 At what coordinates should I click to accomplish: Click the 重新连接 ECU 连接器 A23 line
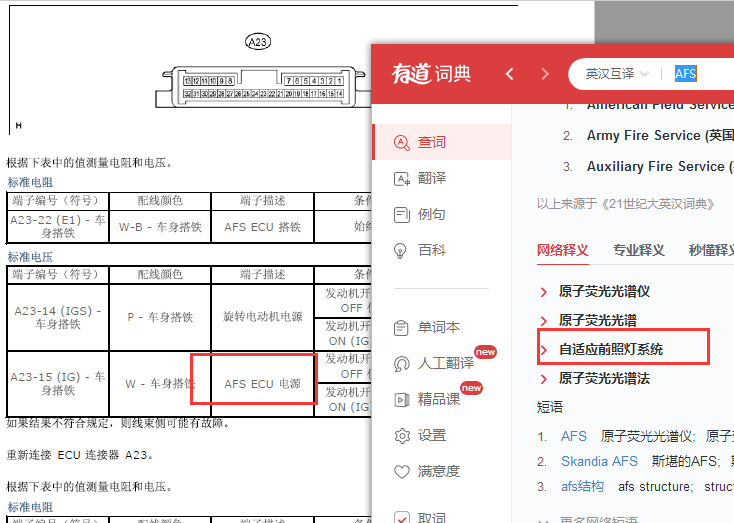(x=80, y=455)
